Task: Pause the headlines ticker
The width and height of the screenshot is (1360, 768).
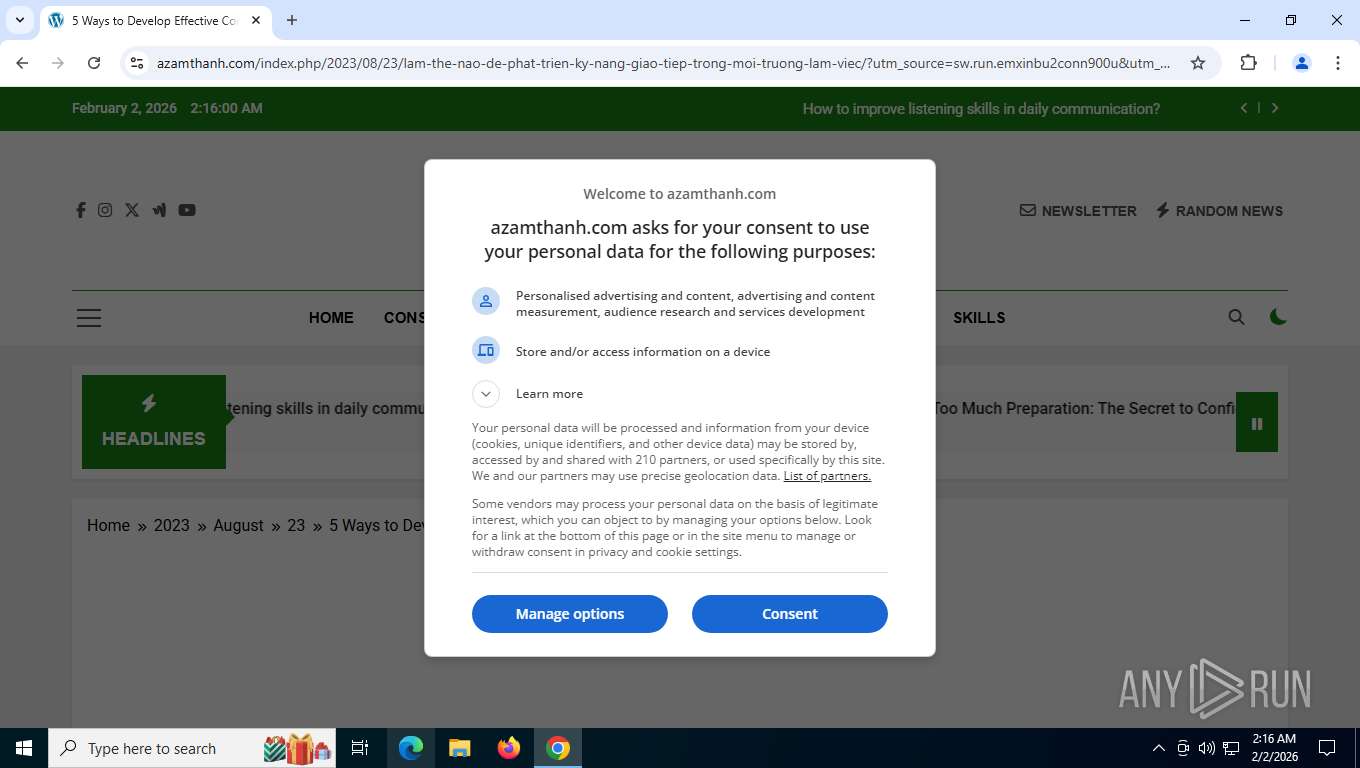Action: [1257, 423]
